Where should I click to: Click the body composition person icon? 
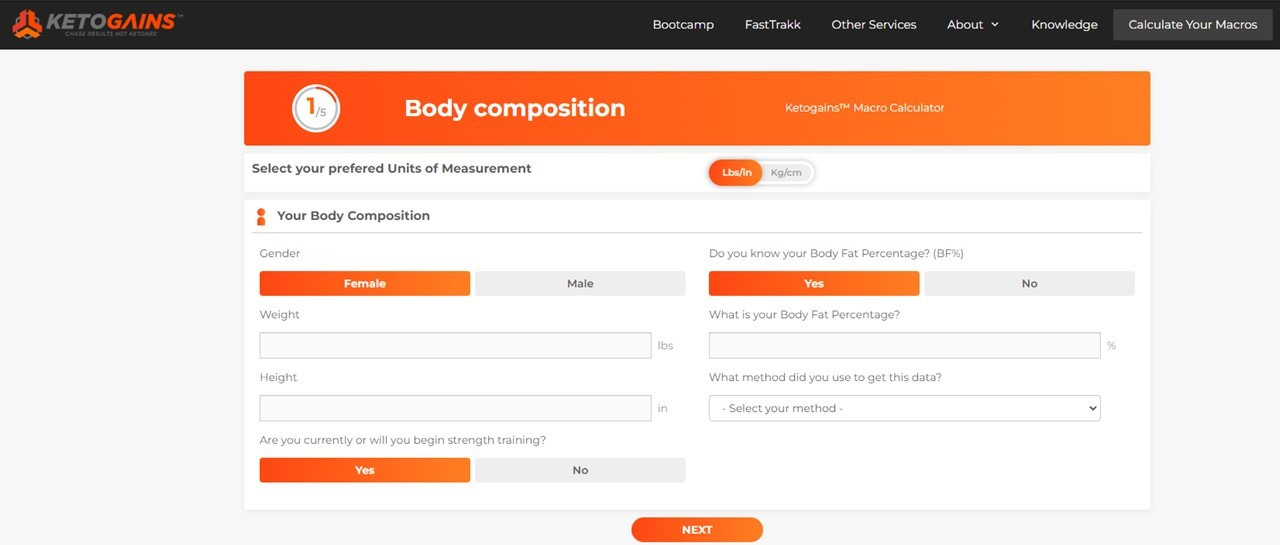tap(261, 216)
